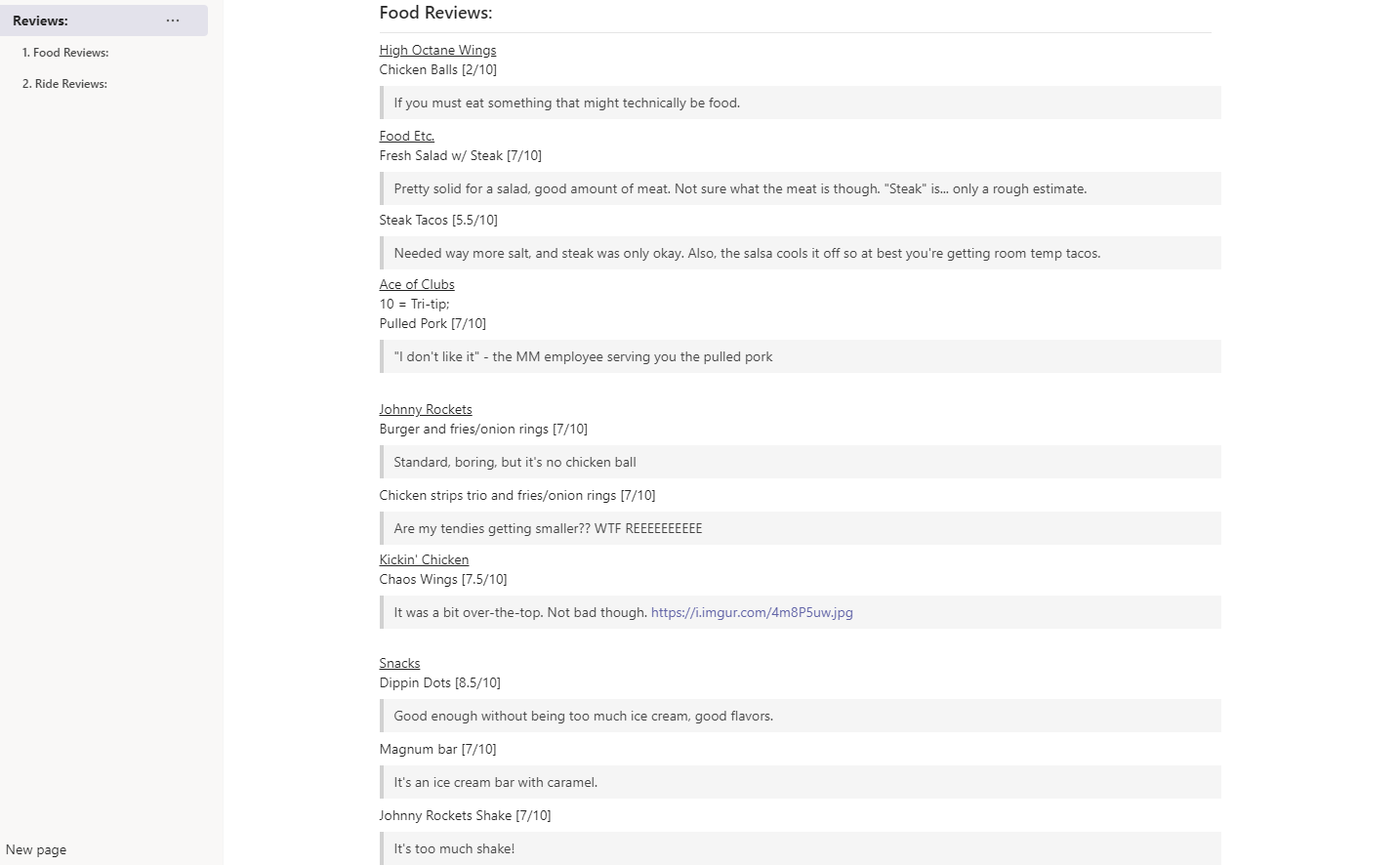This screenshot has width=1400, height=865.
Task: Click the Dippin Dots [8.5/10] line
Action: click(x=439, y=683)
